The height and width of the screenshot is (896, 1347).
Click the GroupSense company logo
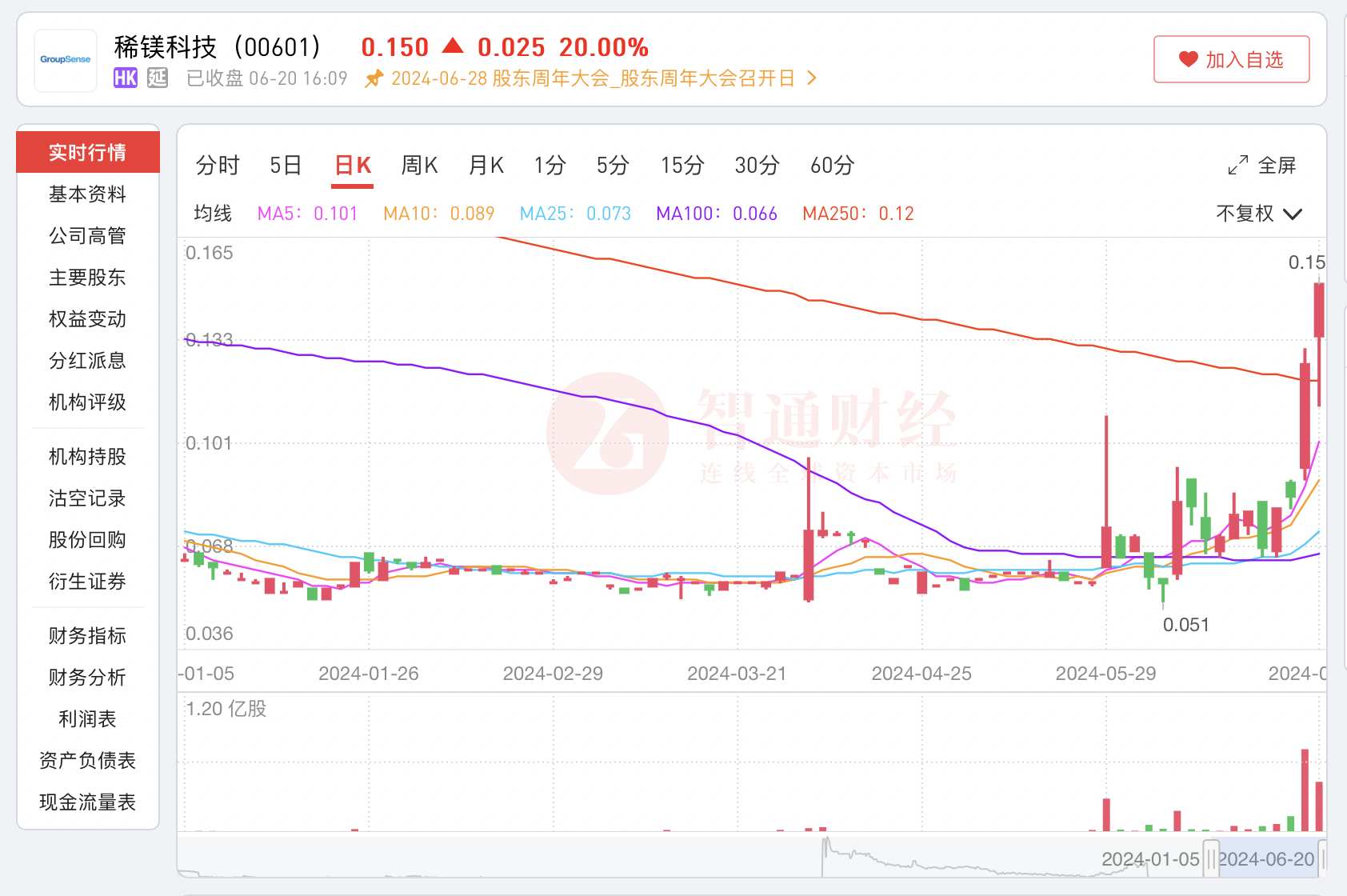(66, 60)
